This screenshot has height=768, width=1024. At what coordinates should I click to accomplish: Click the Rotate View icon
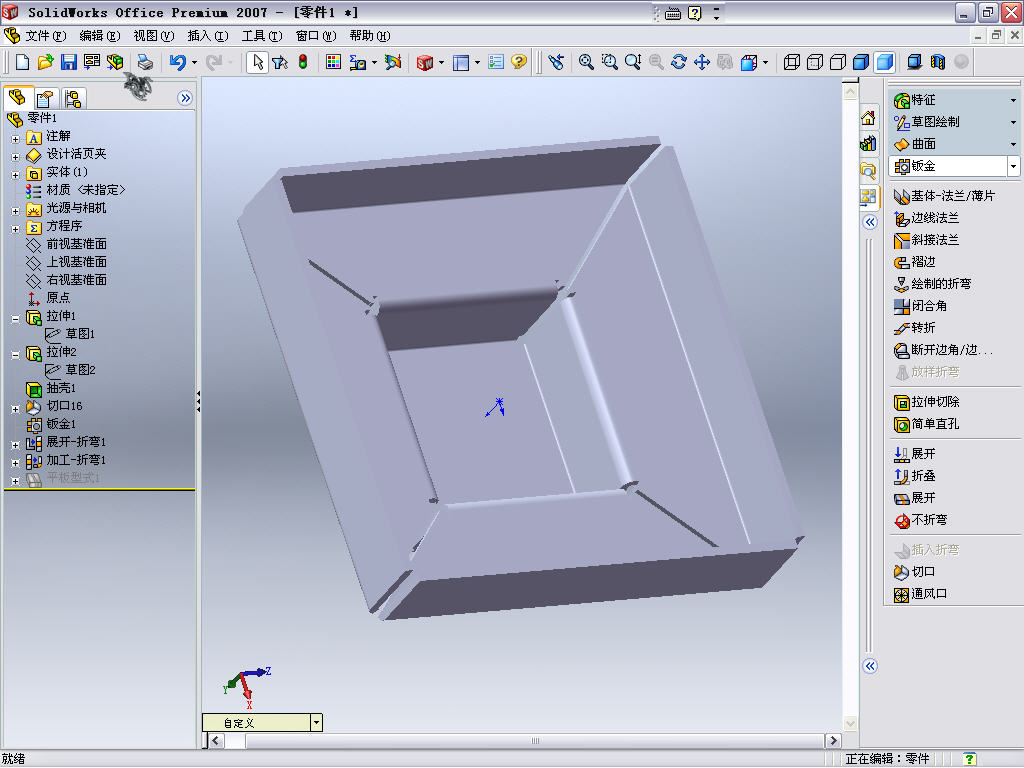pyautogui.click(x=679, y=62)
